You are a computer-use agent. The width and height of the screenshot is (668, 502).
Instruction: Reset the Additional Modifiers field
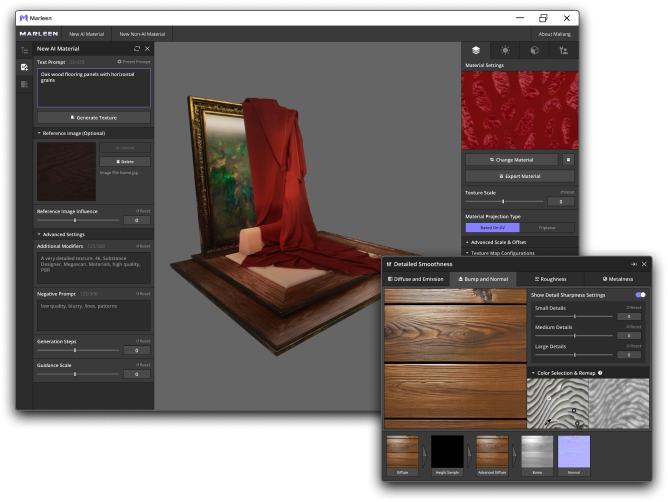[144, 246]
